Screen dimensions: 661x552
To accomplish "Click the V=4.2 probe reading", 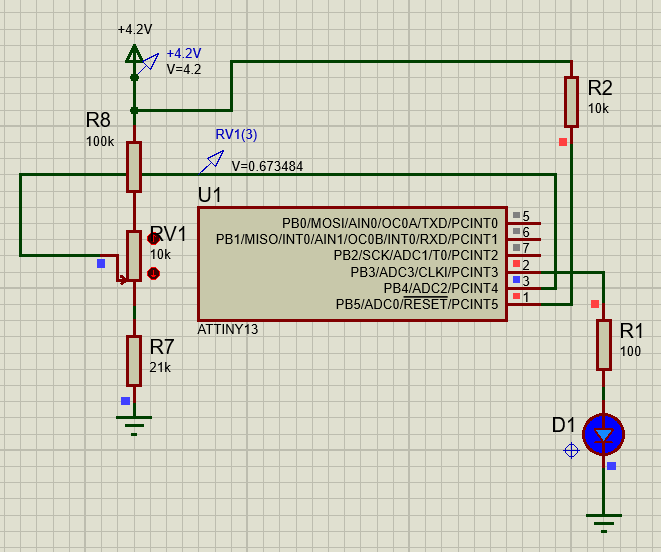I will (x=184, y=69).
